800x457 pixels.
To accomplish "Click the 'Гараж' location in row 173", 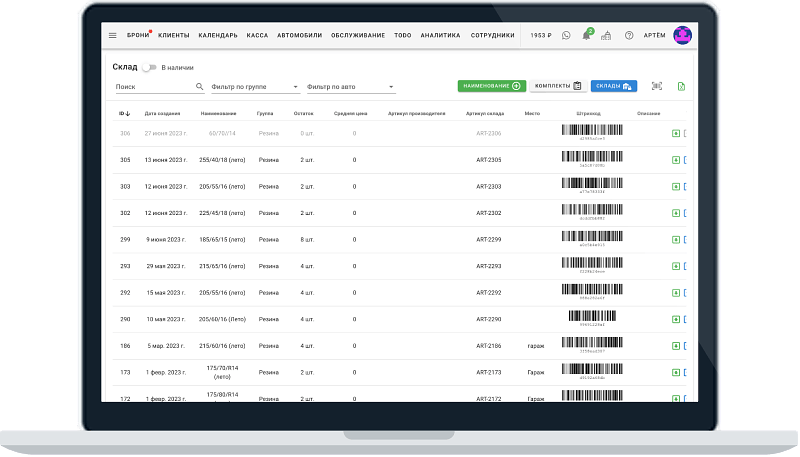I will (x=536, y=372).
